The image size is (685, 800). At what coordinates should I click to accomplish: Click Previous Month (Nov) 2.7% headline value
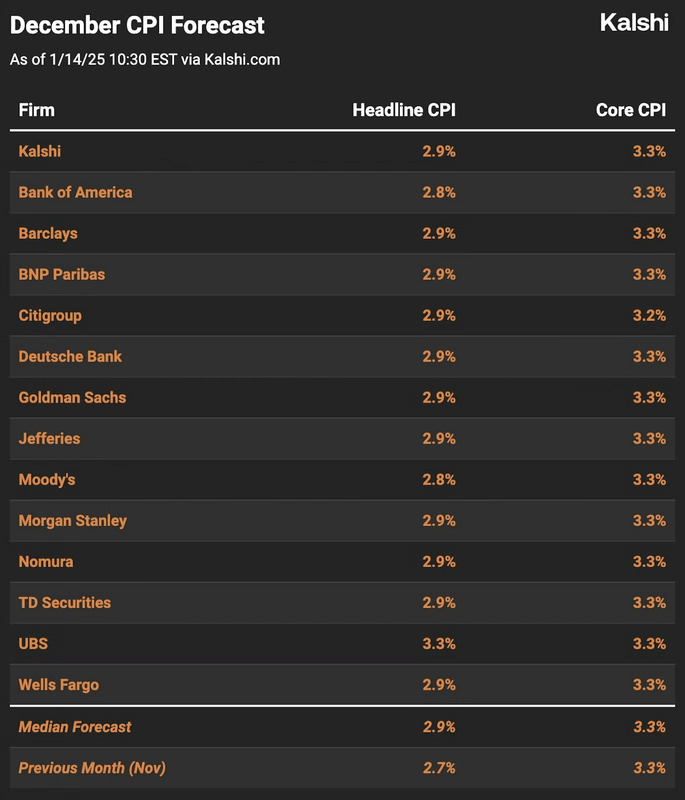pos(439,768)
